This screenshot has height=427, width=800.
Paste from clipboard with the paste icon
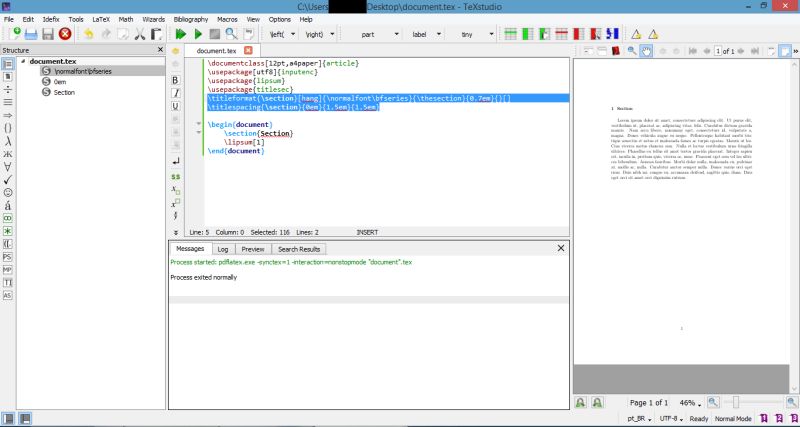[156, 34]
